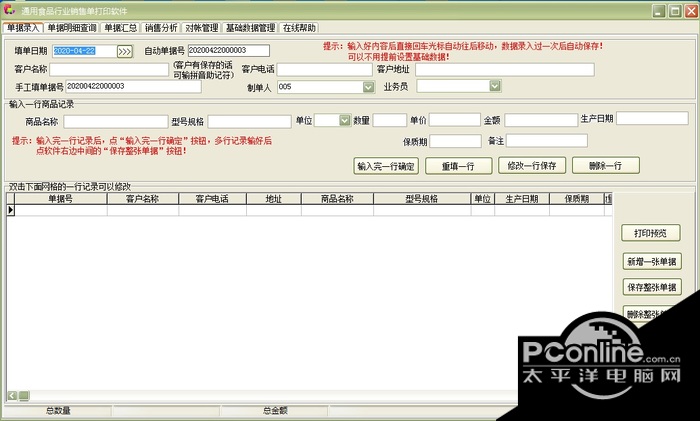Click the application logo icon in title bar
Viewport: 700px width, 421px height.
9,10
